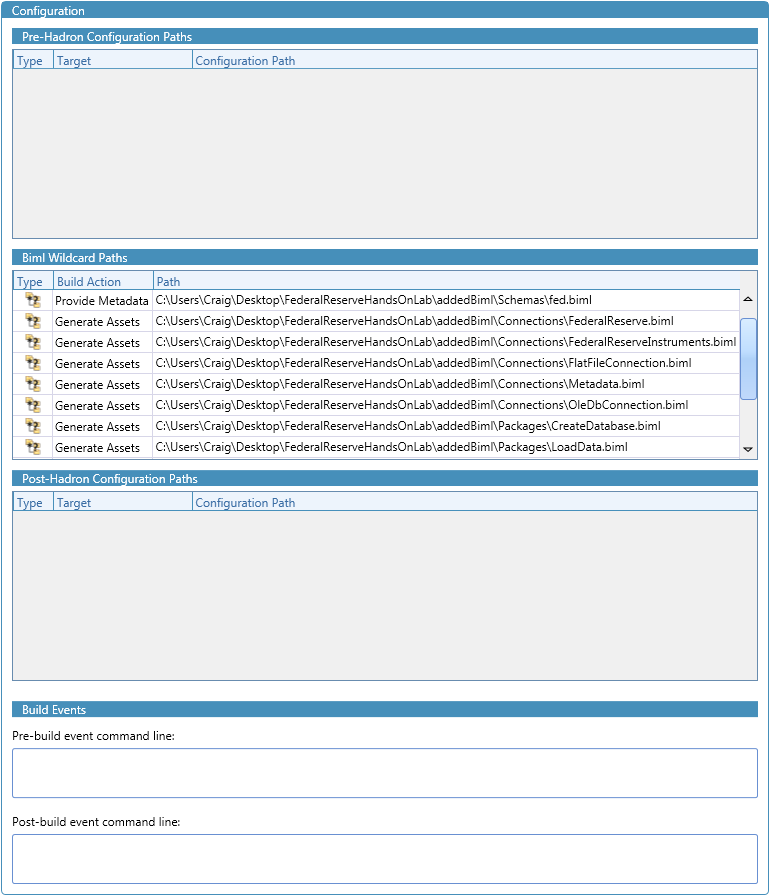Click the type icon in the fed.biml row
770x896 pixels.
(33, 301)
